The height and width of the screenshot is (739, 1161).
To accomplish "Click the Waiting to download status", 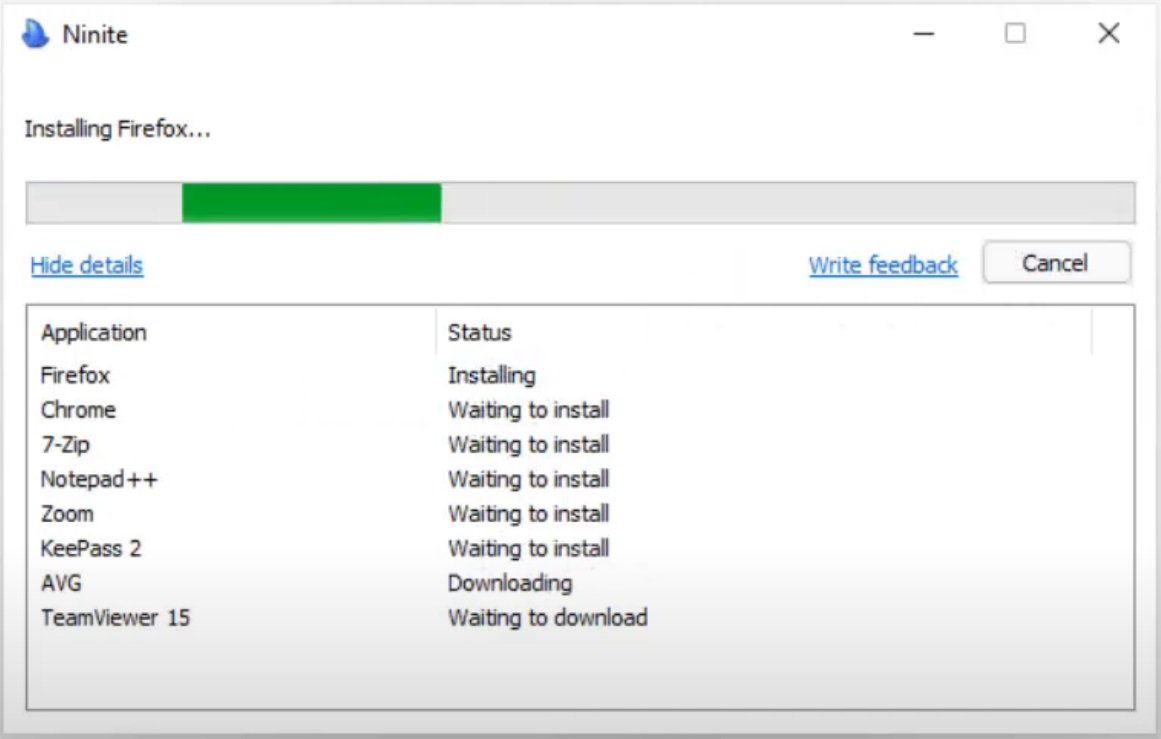I will [548, 618].
